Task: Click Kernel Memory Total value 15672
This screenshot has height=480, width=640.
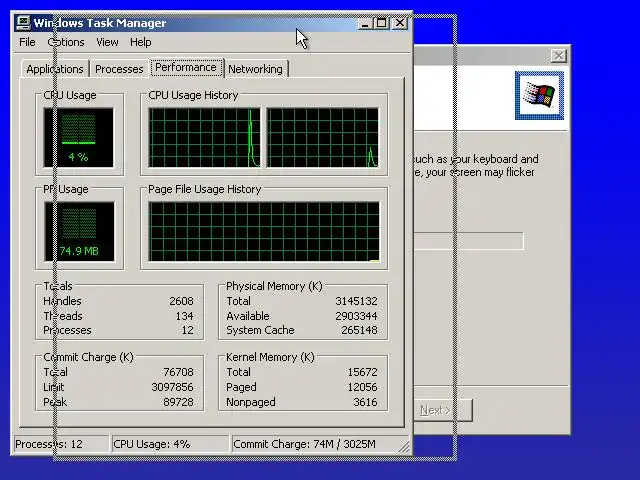Action: tap(362, 372)
